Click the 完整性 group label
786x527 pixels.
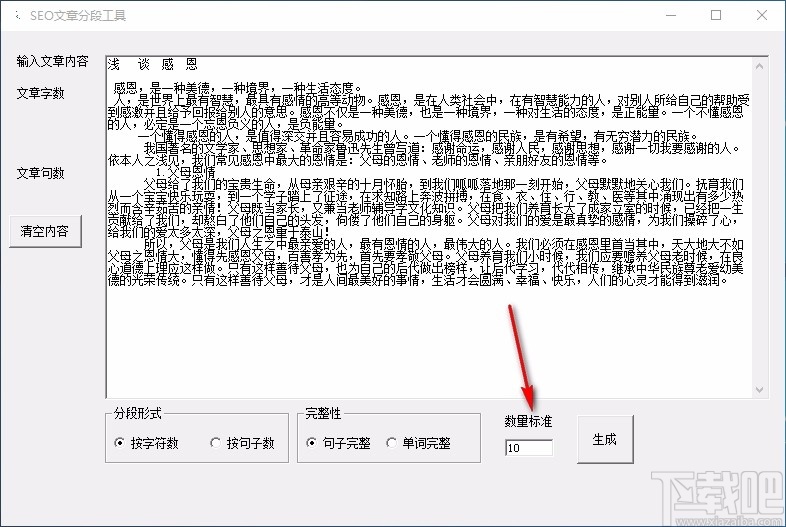[323, 413]
